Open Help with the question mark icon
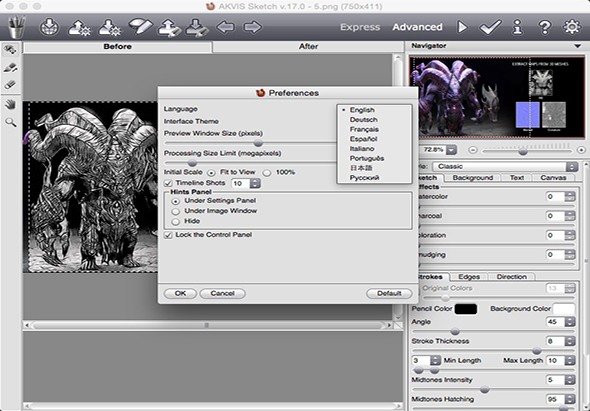 [544, 27]
